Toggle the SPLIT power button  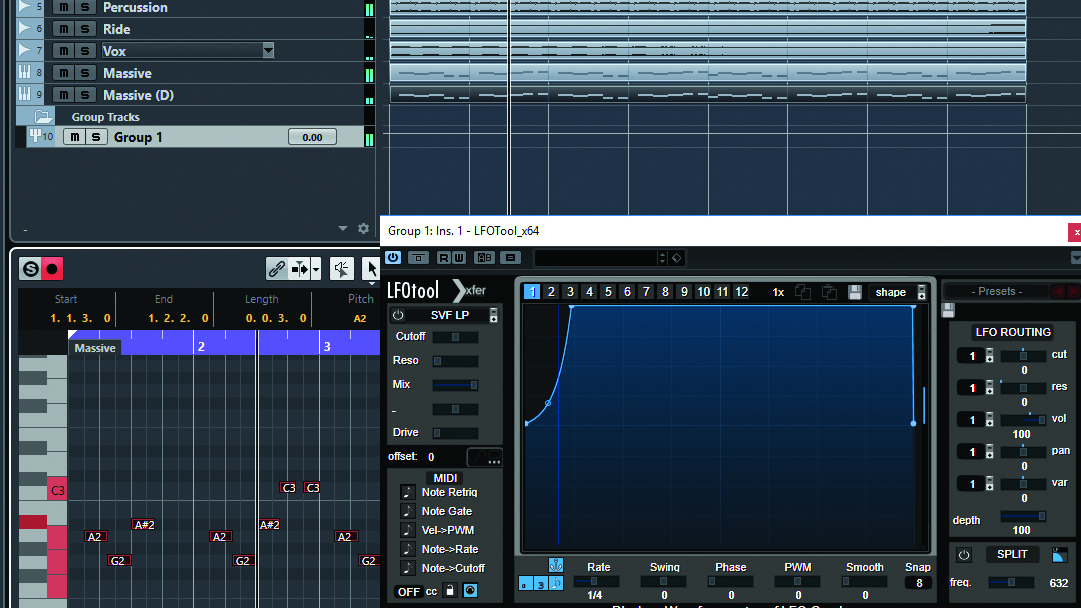tap(964, 555)
